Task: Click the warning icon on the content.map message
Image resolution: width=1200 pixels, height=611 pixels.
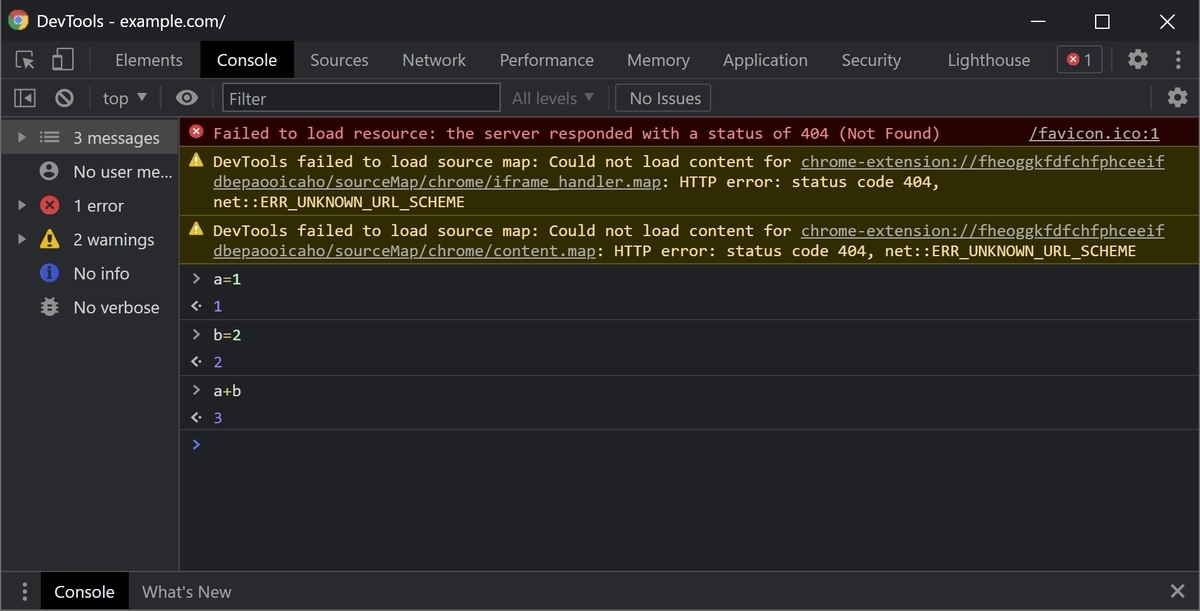Action: 196,229
